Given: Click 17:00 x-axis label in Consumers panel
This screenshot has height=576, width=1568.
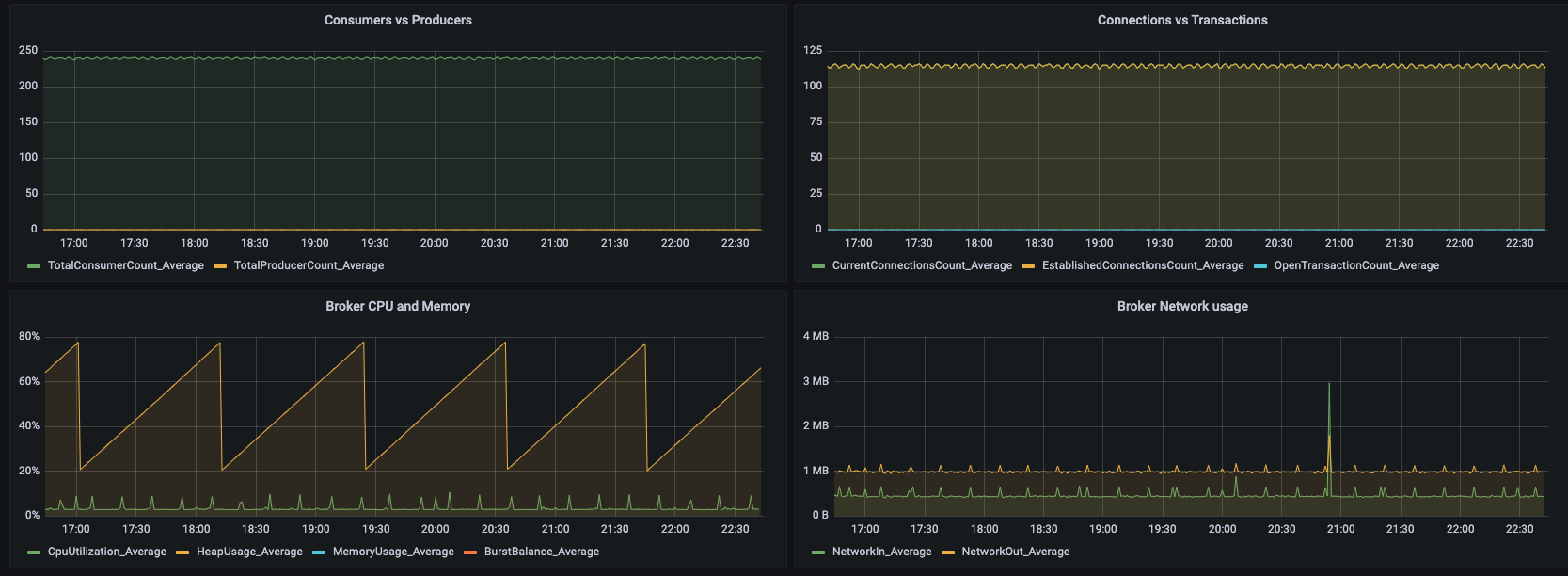Looking at the screenshot, I should coord(73,243).
